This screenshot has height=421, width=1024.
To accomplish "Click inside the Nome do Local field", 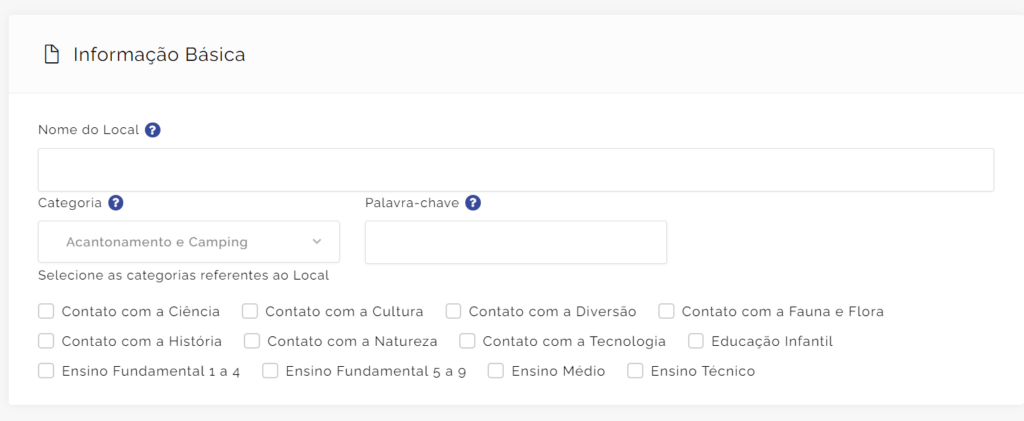I will tap(516, 170).
